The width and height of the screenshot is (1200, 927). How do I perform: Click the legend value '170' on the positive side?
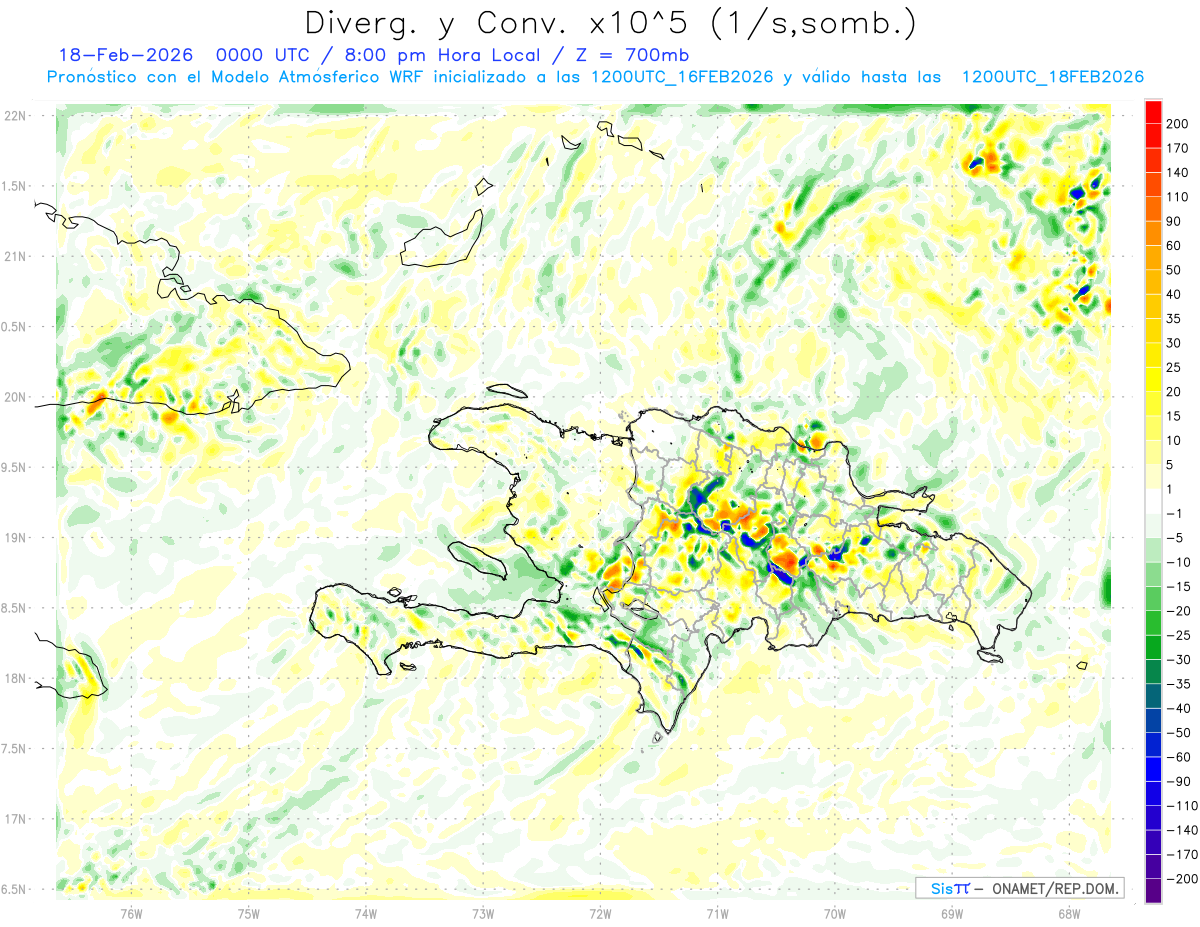point(1177,148)
